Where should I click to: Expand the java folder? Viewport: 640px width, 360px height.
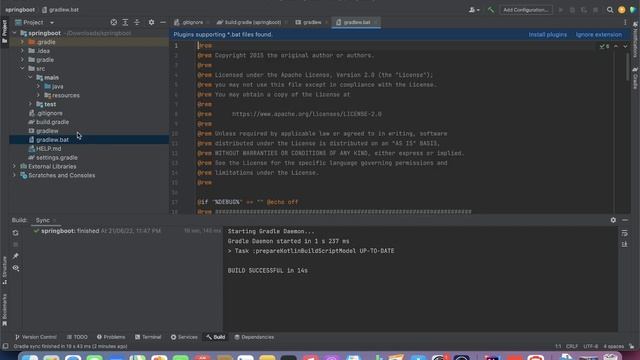(x=38, y=86)
